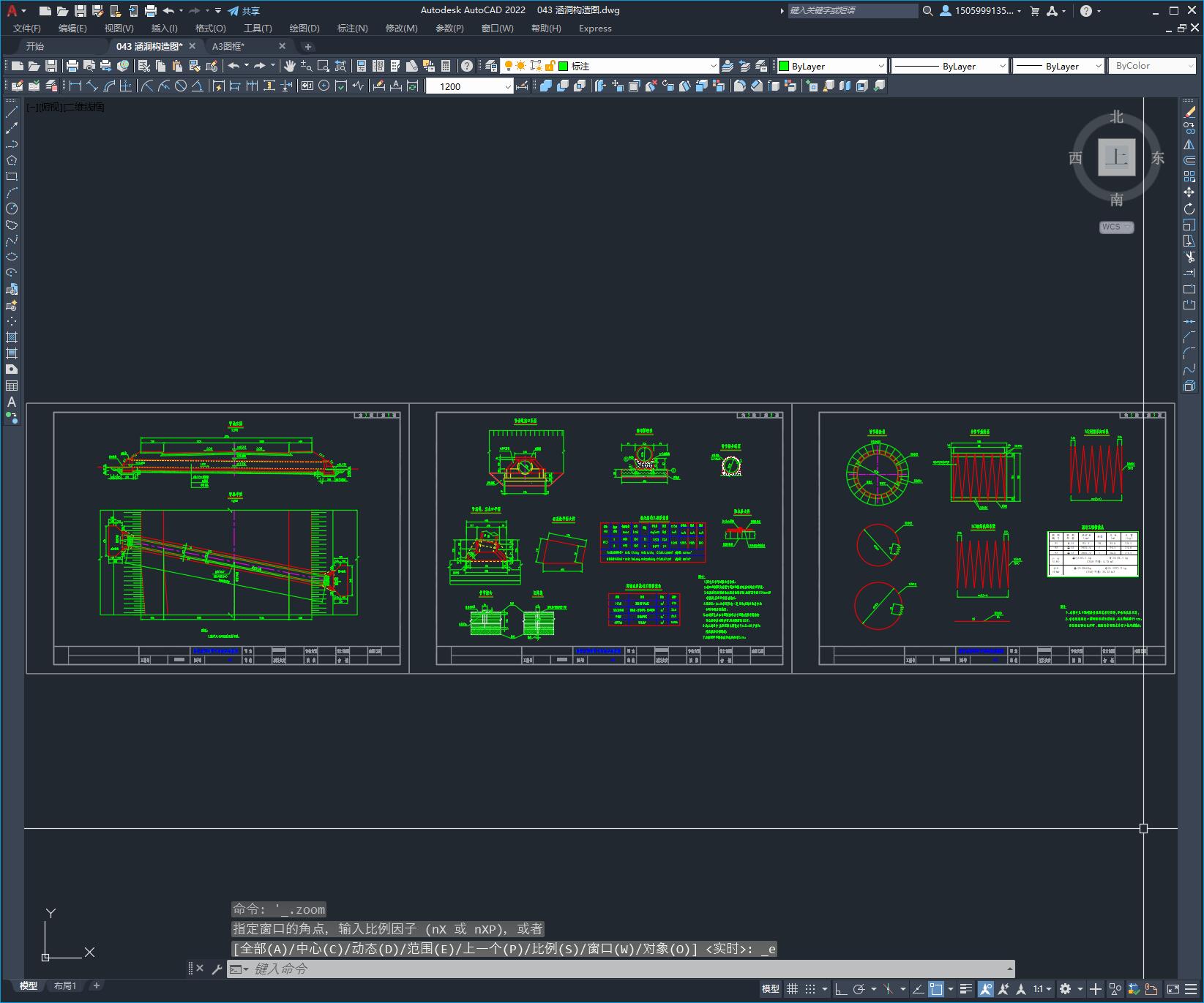Switch to the 布局1 layout tab
1204x1003 pixels.
coord(65,985)
